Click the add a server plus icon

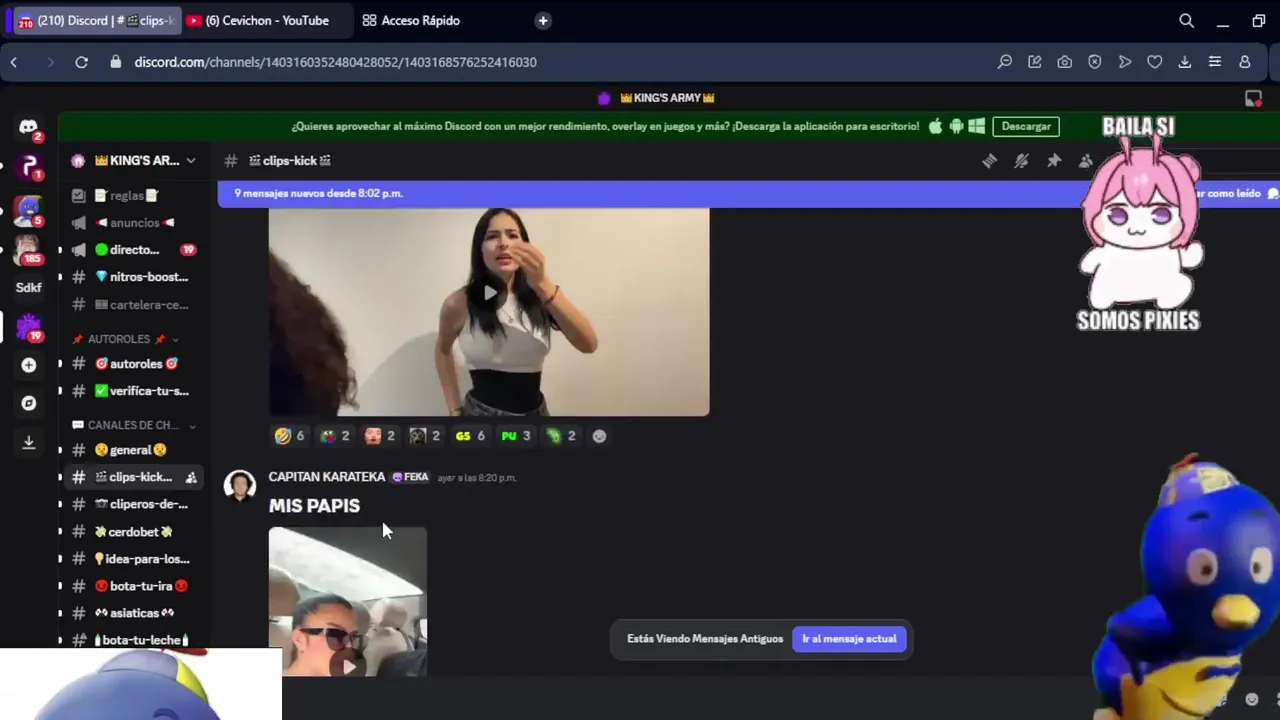(29, 365)
